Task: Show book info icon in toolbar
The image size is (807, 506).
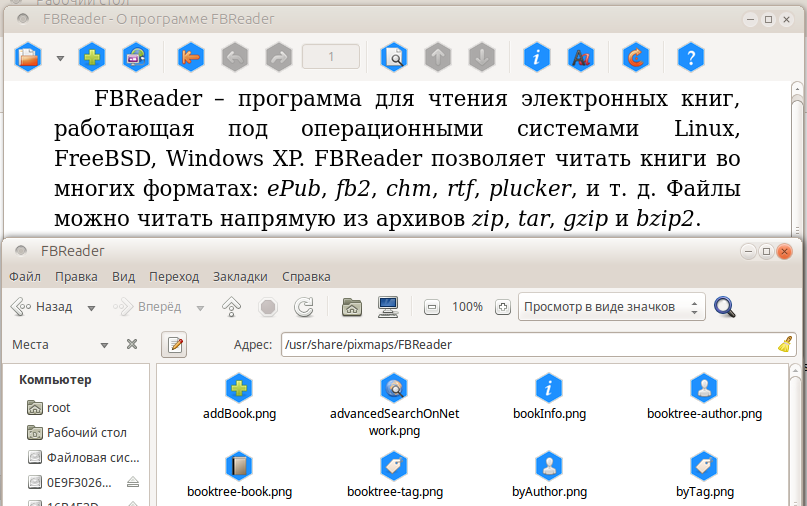Action: coord(537,57)
